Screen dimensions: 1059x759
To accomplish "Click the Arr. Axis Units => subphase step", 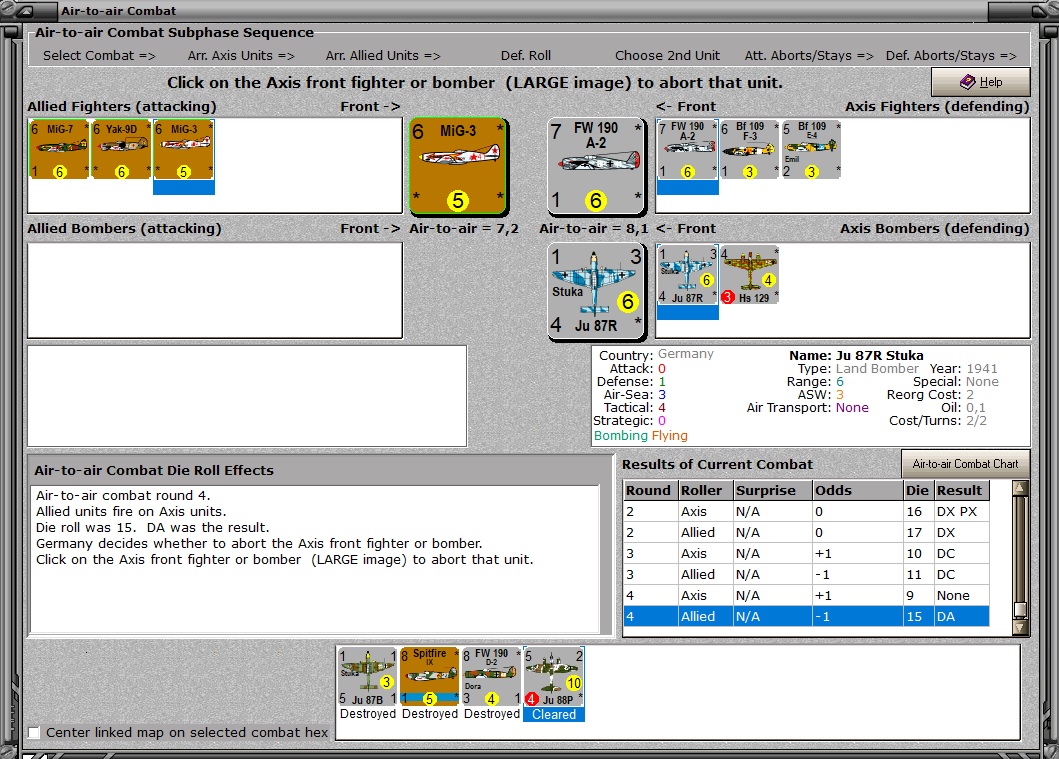I will [x=241, y=56].
